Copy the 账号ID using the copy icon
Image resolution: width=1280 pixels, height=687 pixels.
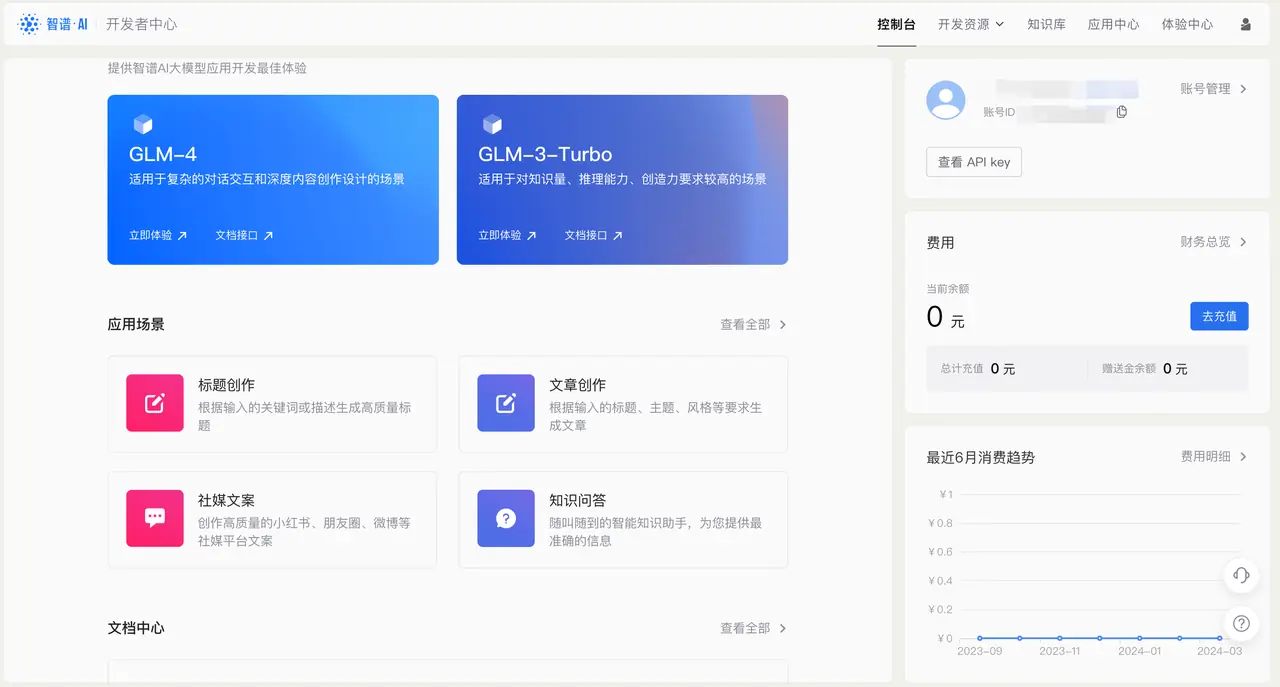(x=1121, y=112)
